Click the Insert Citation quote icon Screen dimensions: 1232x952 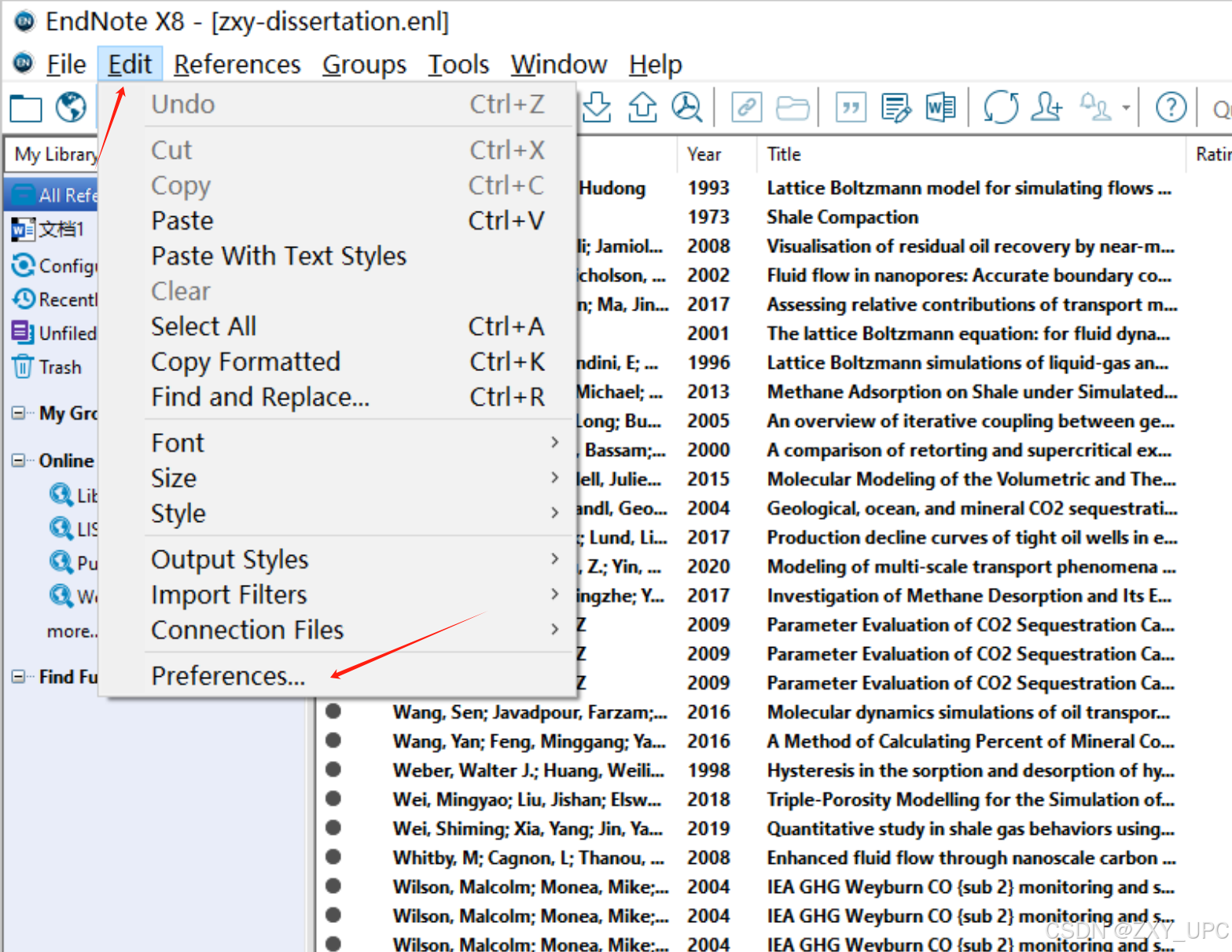click(851, 107)
